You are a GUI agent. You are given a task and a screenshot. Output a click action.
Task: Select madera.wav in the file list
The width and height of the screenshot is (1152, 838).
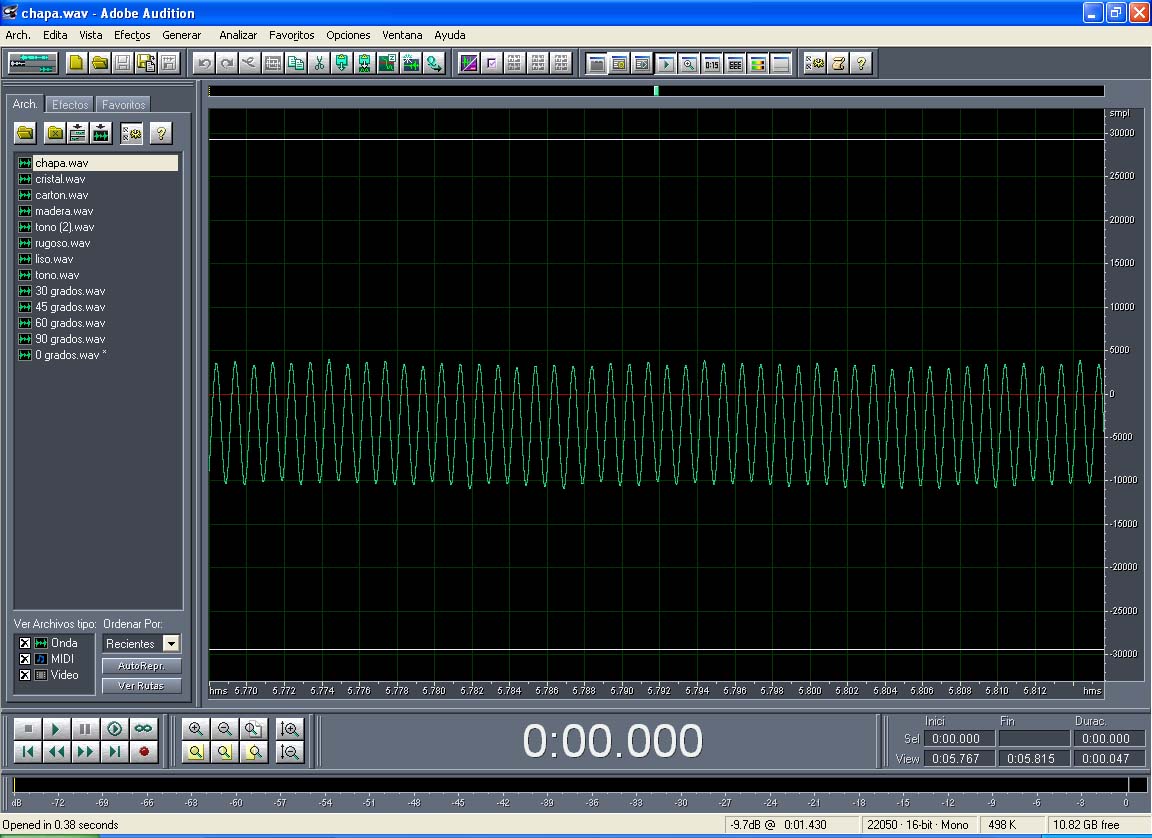[x=64, y=211]
